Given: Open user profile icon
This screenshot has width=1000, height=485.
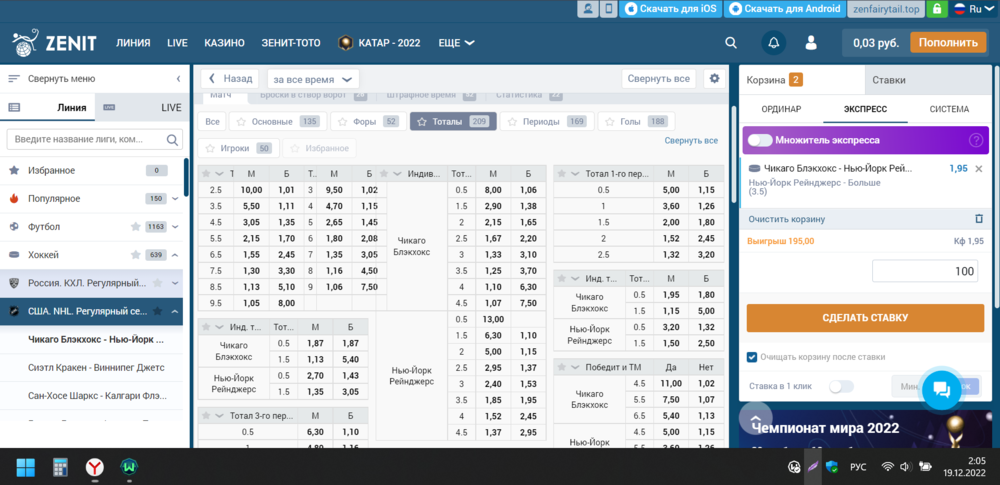Looking at the screenshot, I should 811,43.
